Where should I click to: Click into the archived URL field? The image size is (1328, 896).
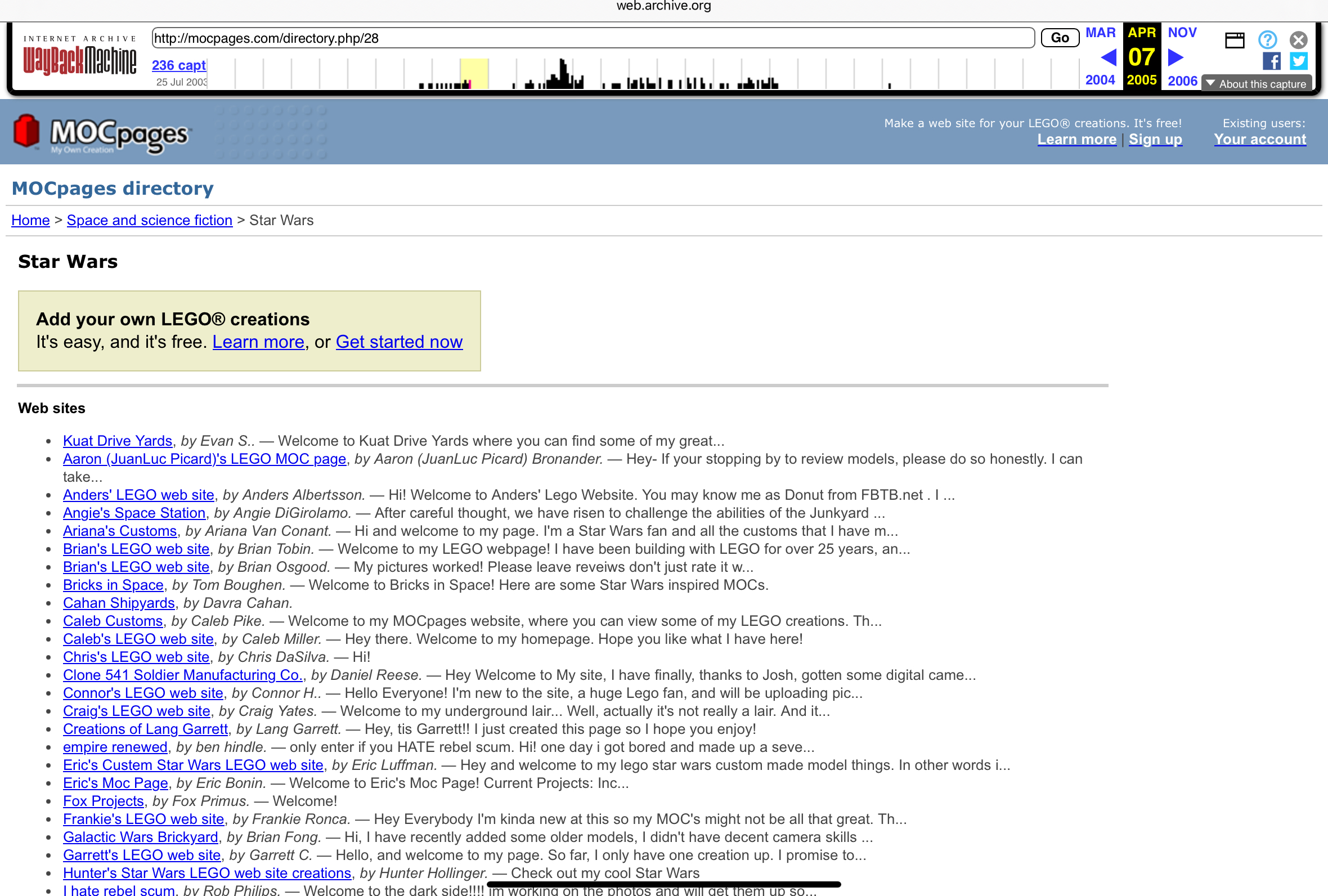coord(593,38)
